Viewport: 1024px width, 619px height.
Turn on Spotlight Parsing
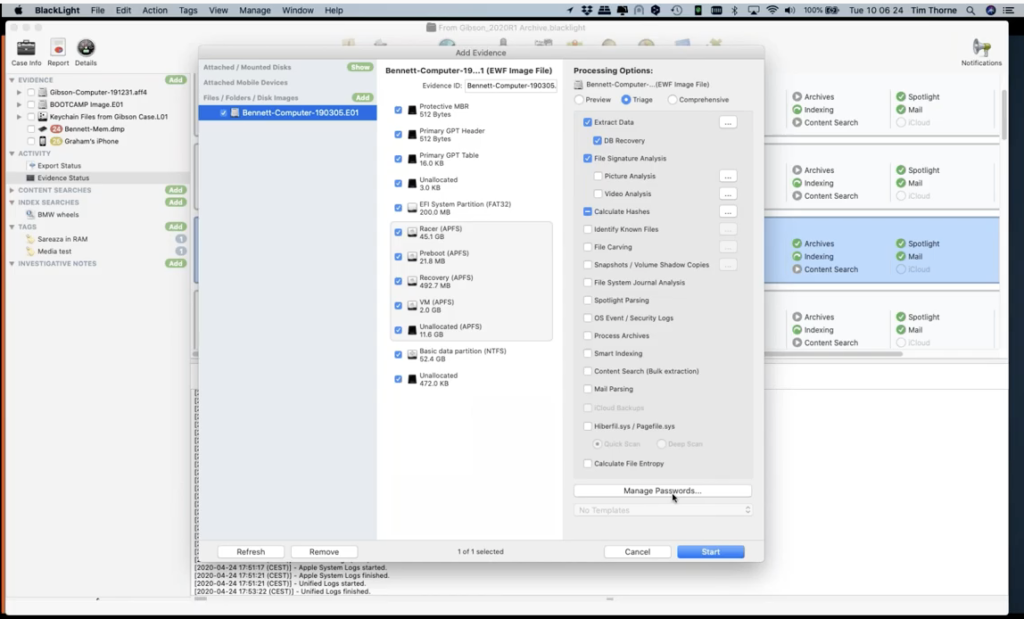(x=588, y=300)
